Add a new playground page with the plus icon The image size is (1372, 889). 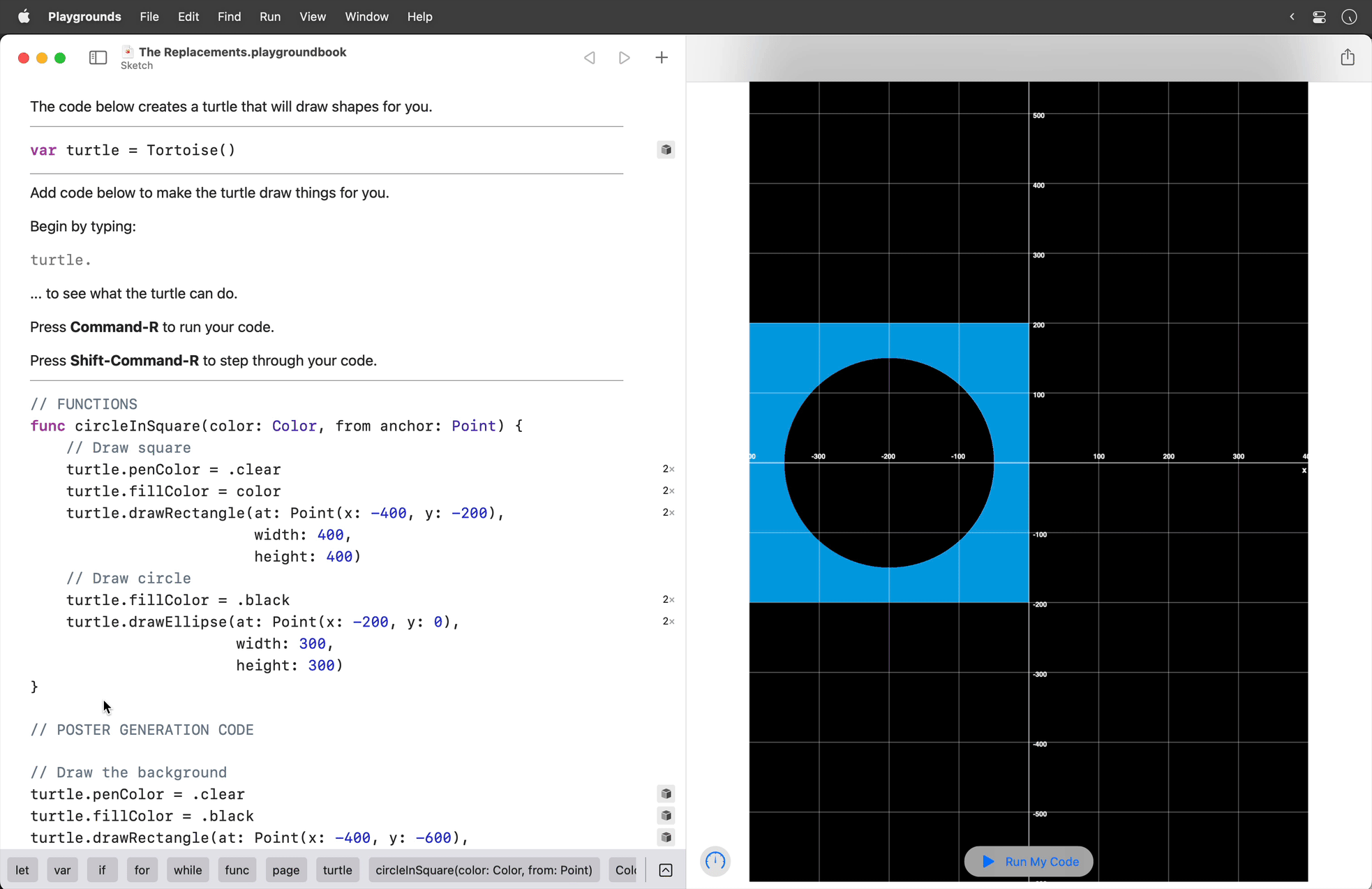662,57
